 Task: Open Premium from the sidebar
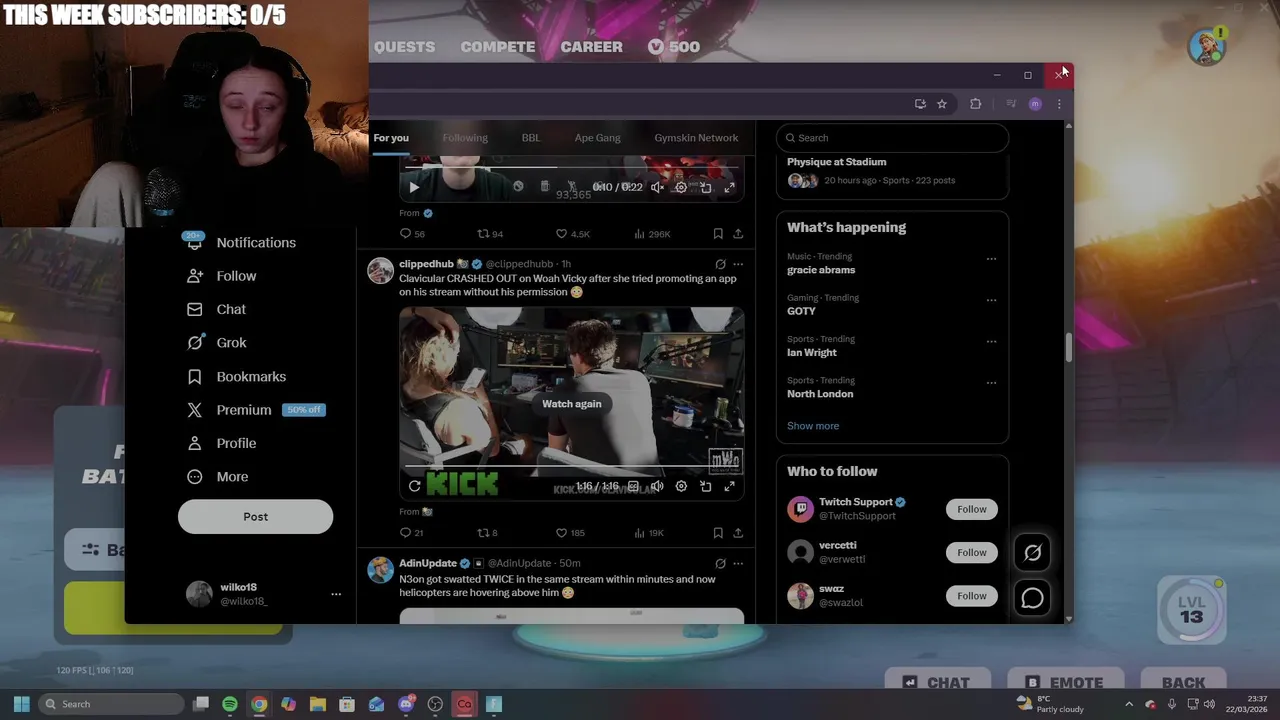pyautogui.click(x=255, y=410)
